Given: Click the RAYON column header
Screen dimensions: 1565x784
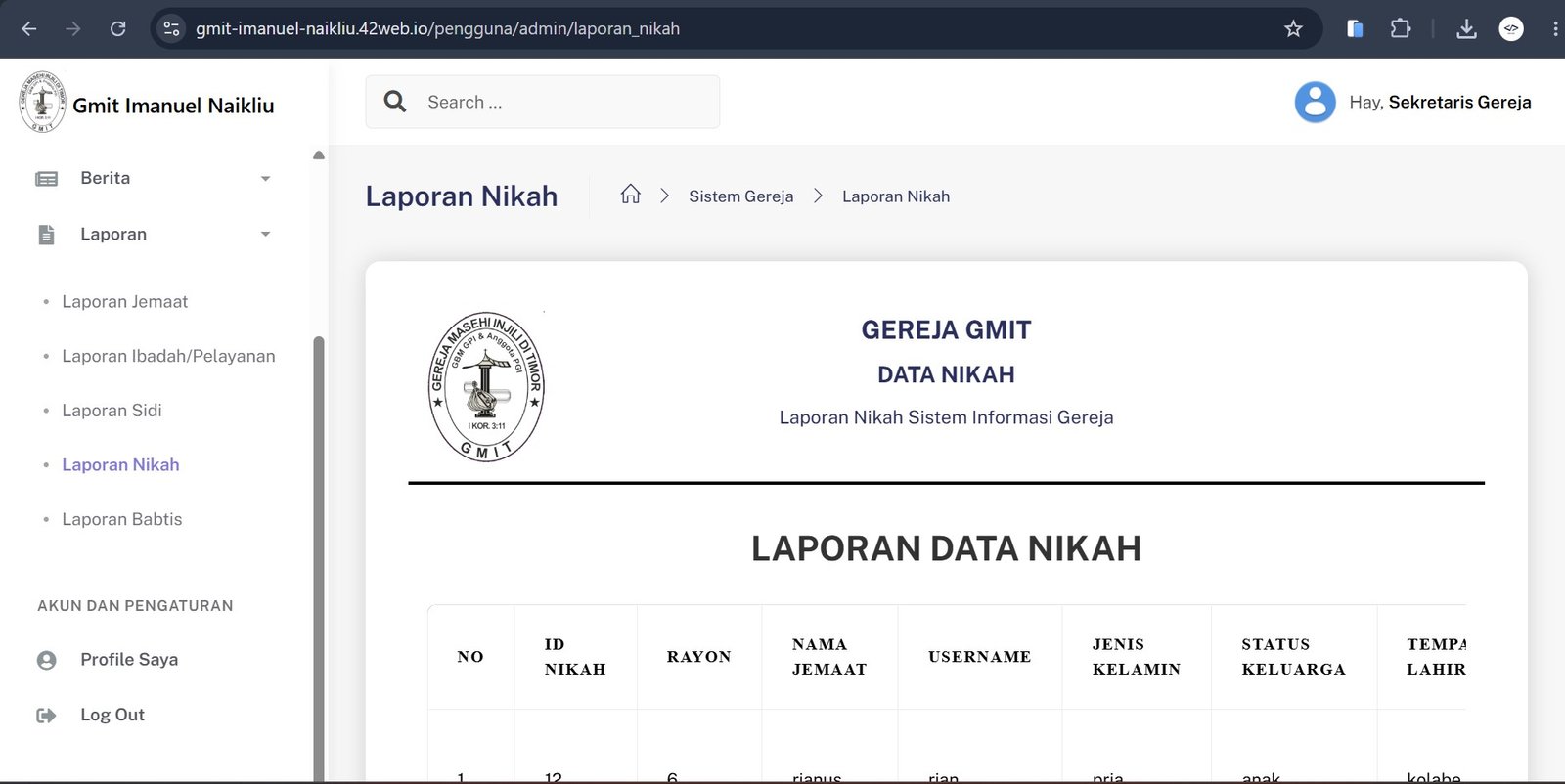Looking at the screenshot, I should (698, 657).
